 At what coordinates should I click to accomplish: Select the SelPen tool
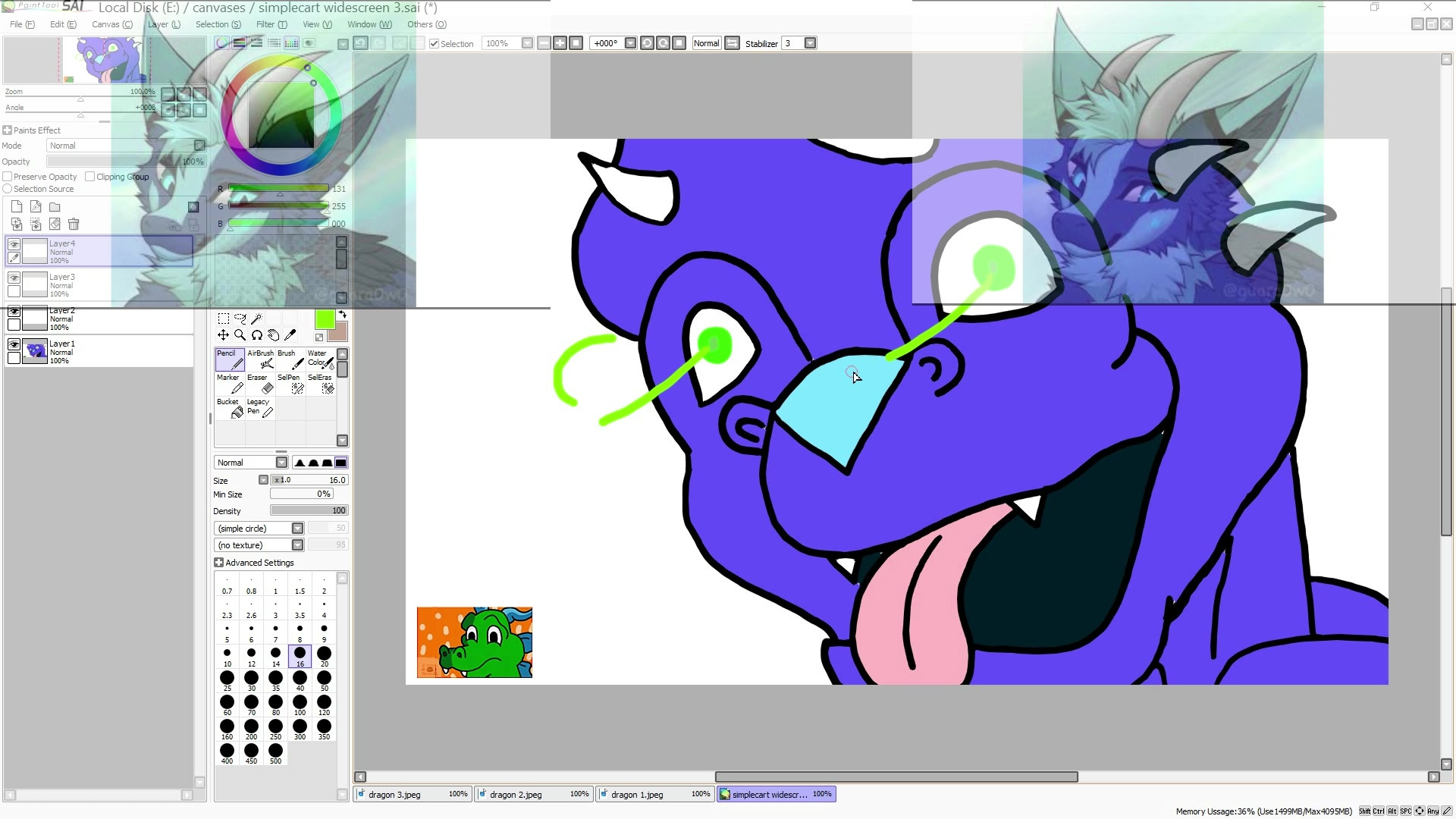[x=290, y=384]
